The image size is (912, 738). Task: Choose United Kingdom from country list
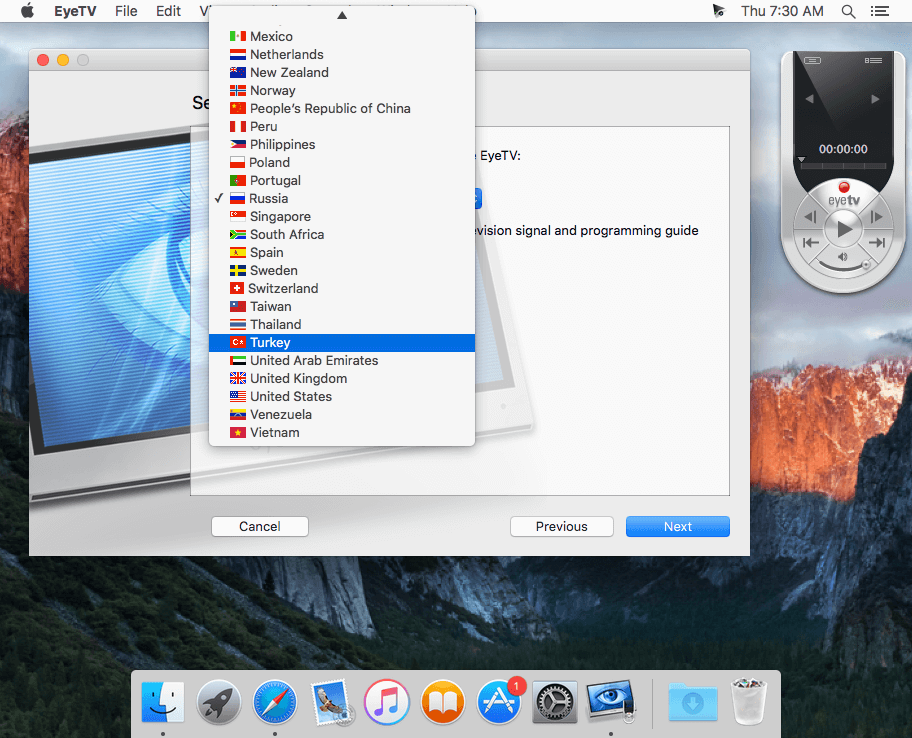[x=342, y=379]
